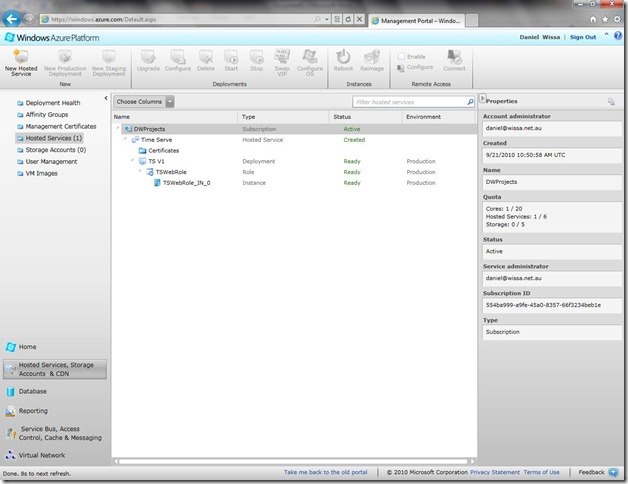628x484 pixels.
Task: Click Take me back to old portal
Action: [324, 471]
